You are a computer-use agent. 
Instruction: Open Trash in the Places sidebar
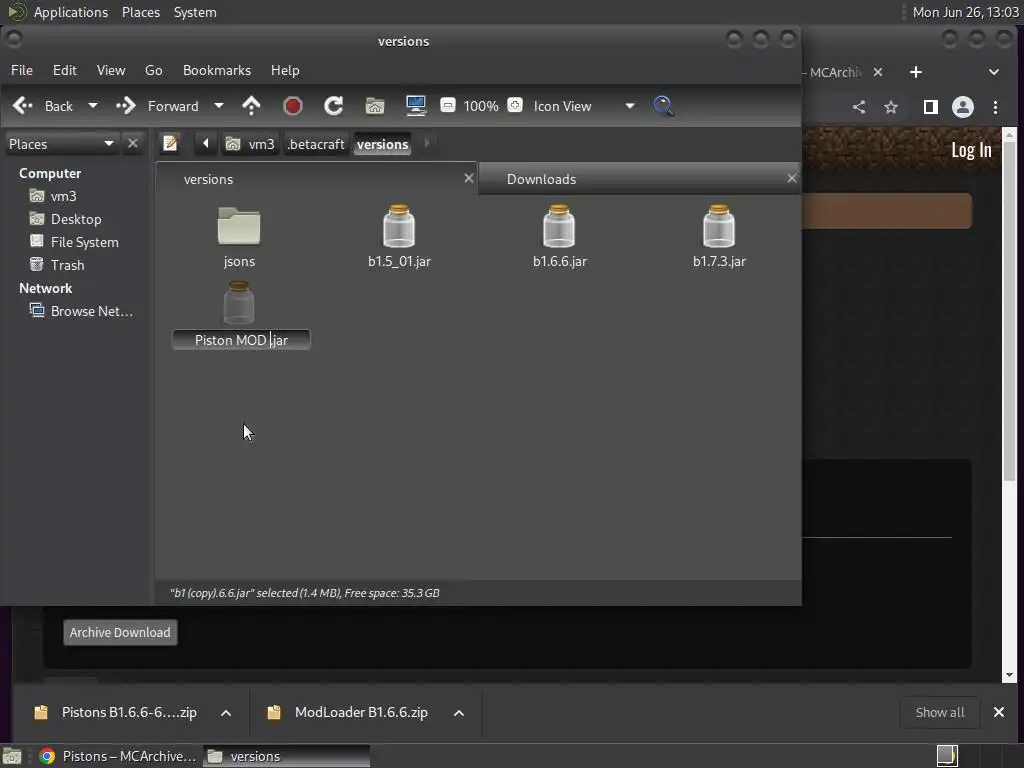coord(57,264)
